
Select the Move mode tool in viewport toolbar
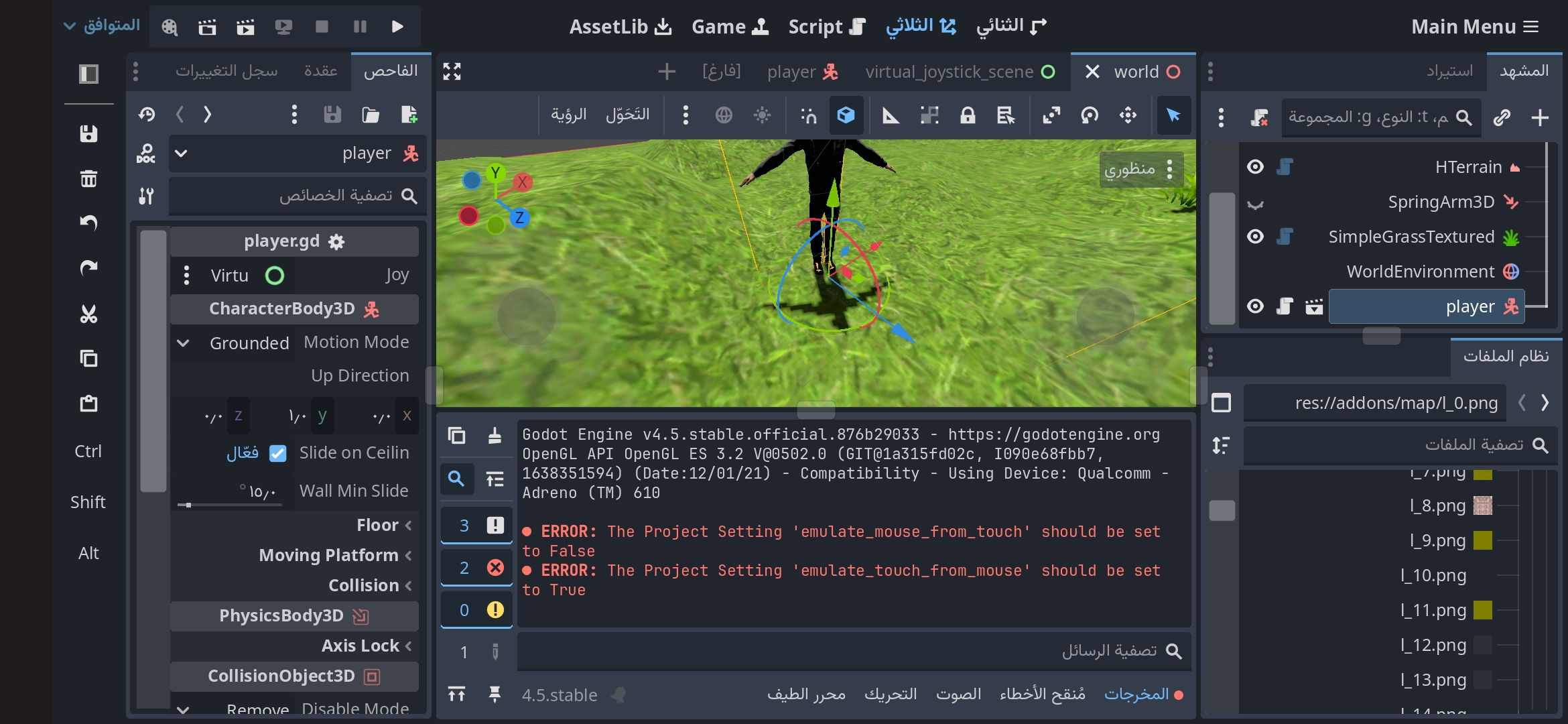click(1128, 115)
